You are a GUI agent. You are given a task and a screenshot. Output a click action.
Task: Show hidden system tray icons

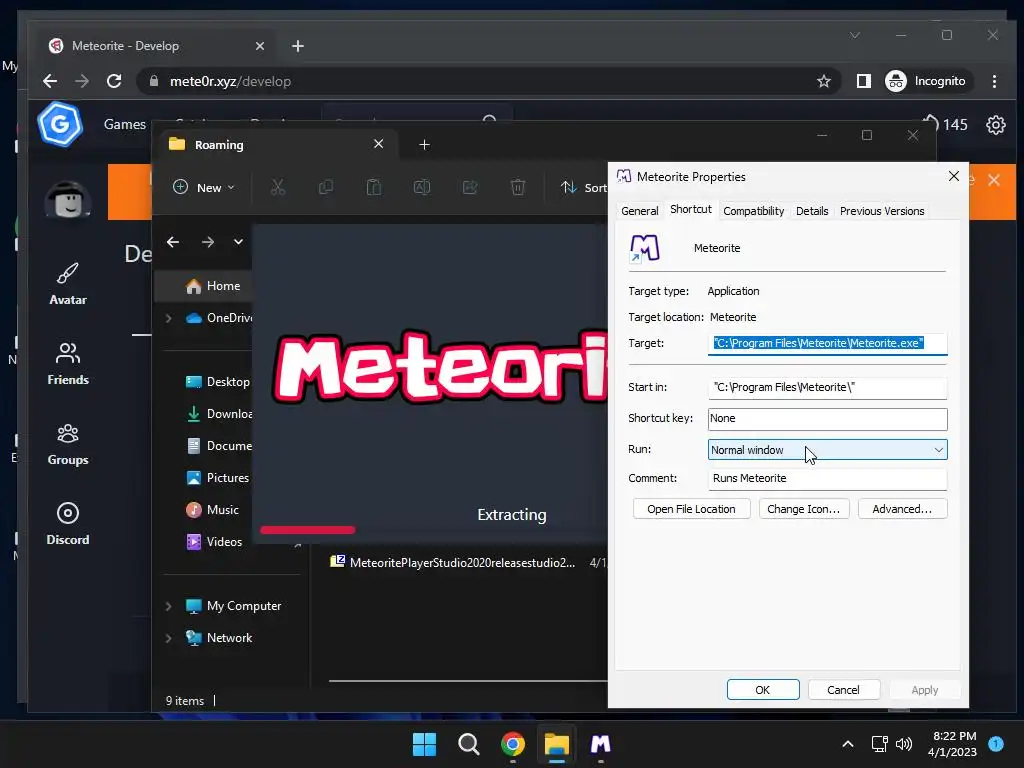[x=848, y=744]
